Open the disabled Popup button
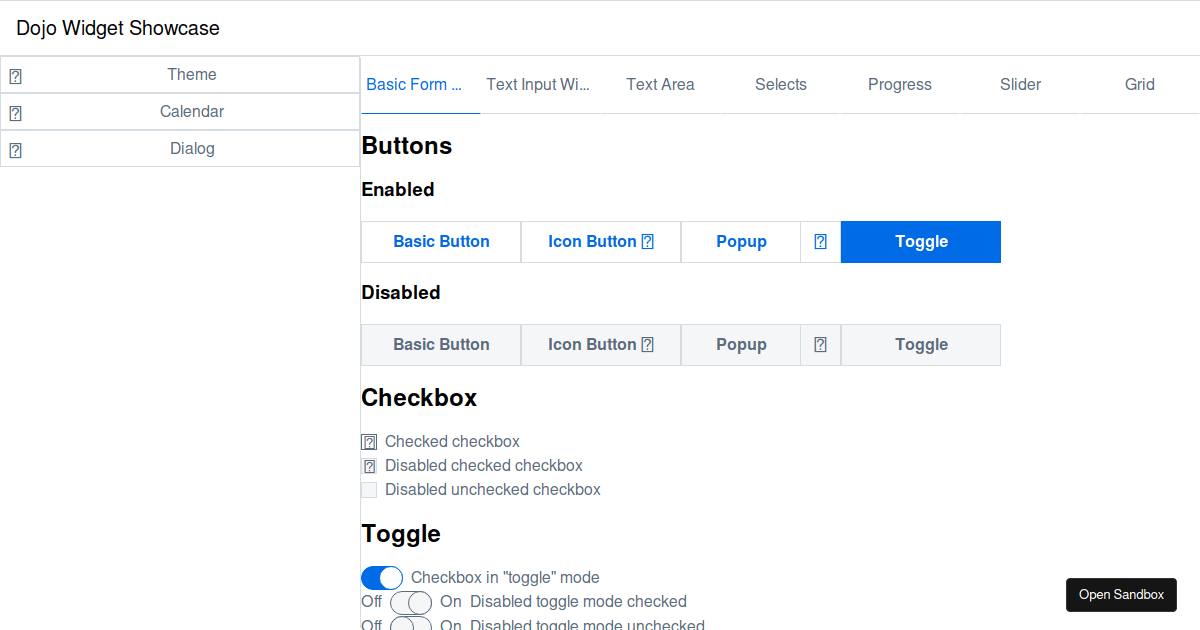Screen dimensions: 1200x630 click(741, 345)
